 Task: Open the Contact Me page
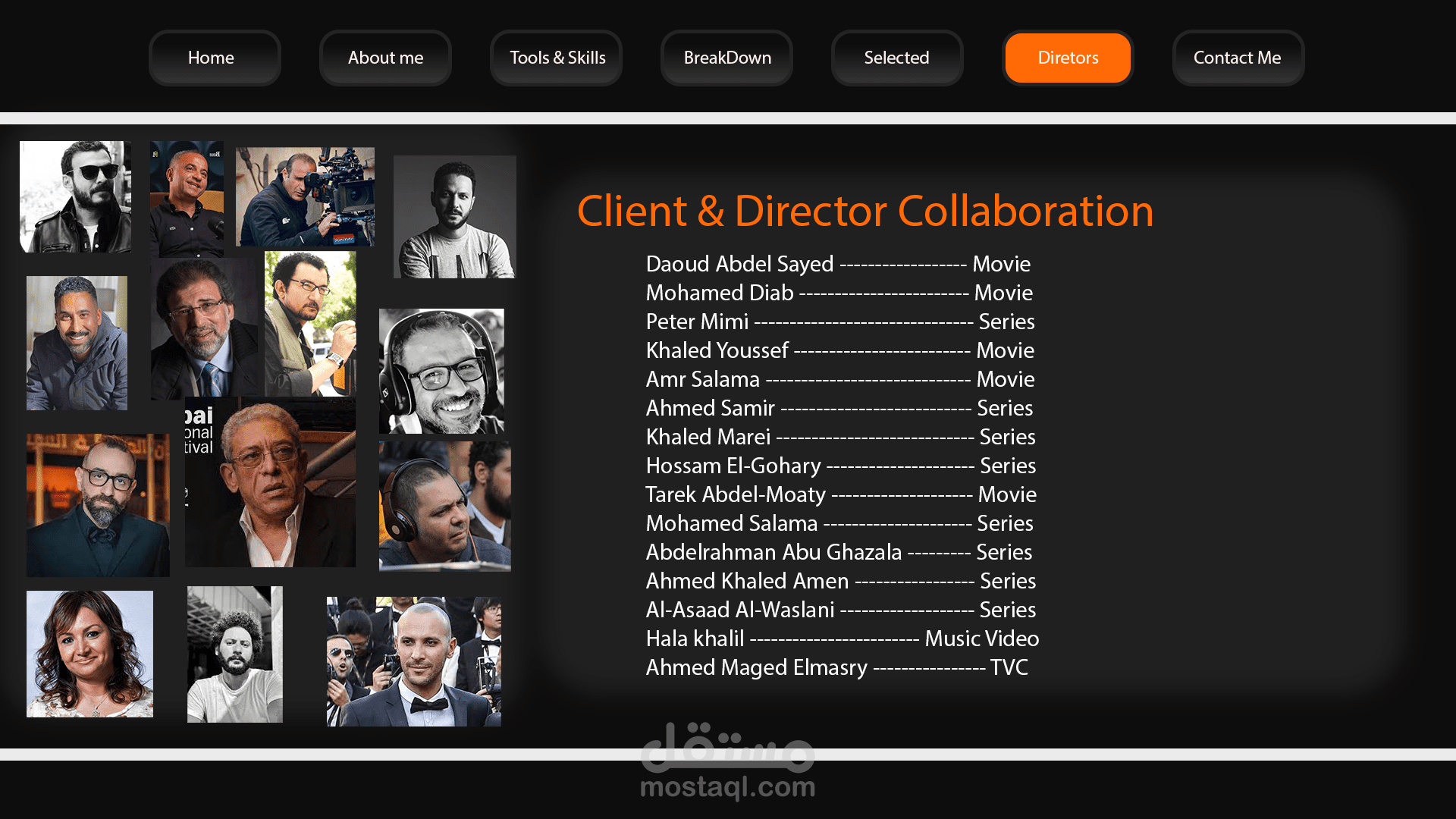point(1238,58)
